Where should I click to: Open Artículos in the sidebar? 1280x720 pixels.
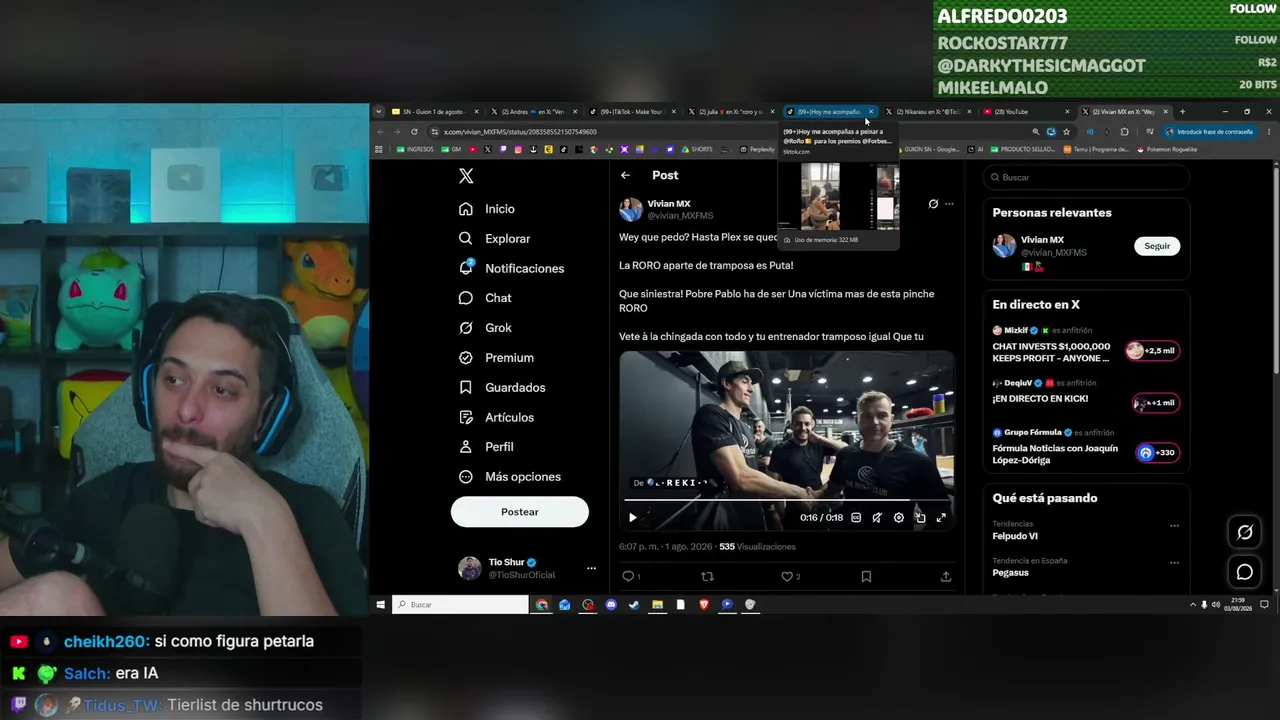(496, 417)
